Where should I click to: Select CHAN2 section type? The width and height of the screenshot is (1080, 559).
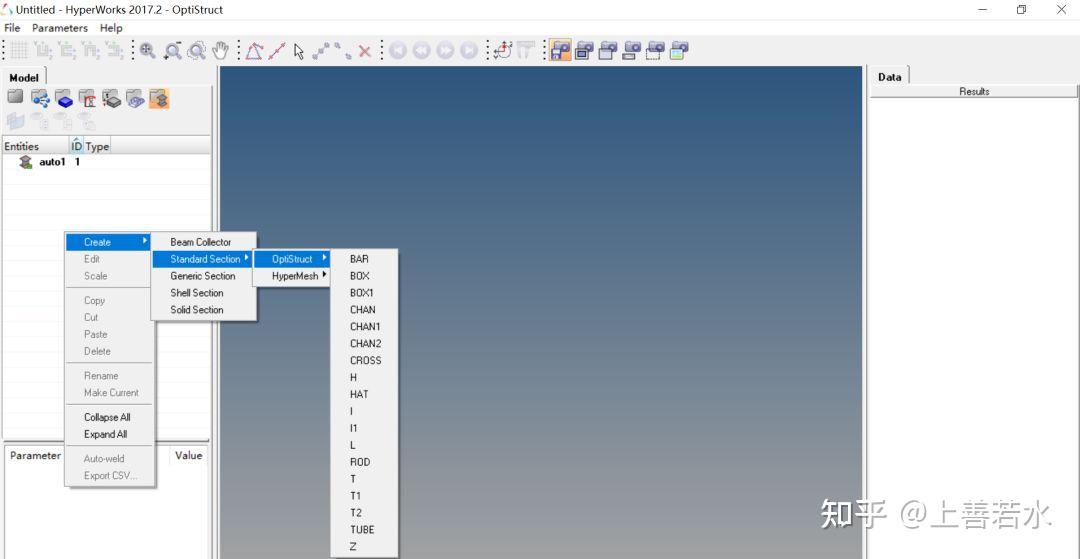(364, 343)
